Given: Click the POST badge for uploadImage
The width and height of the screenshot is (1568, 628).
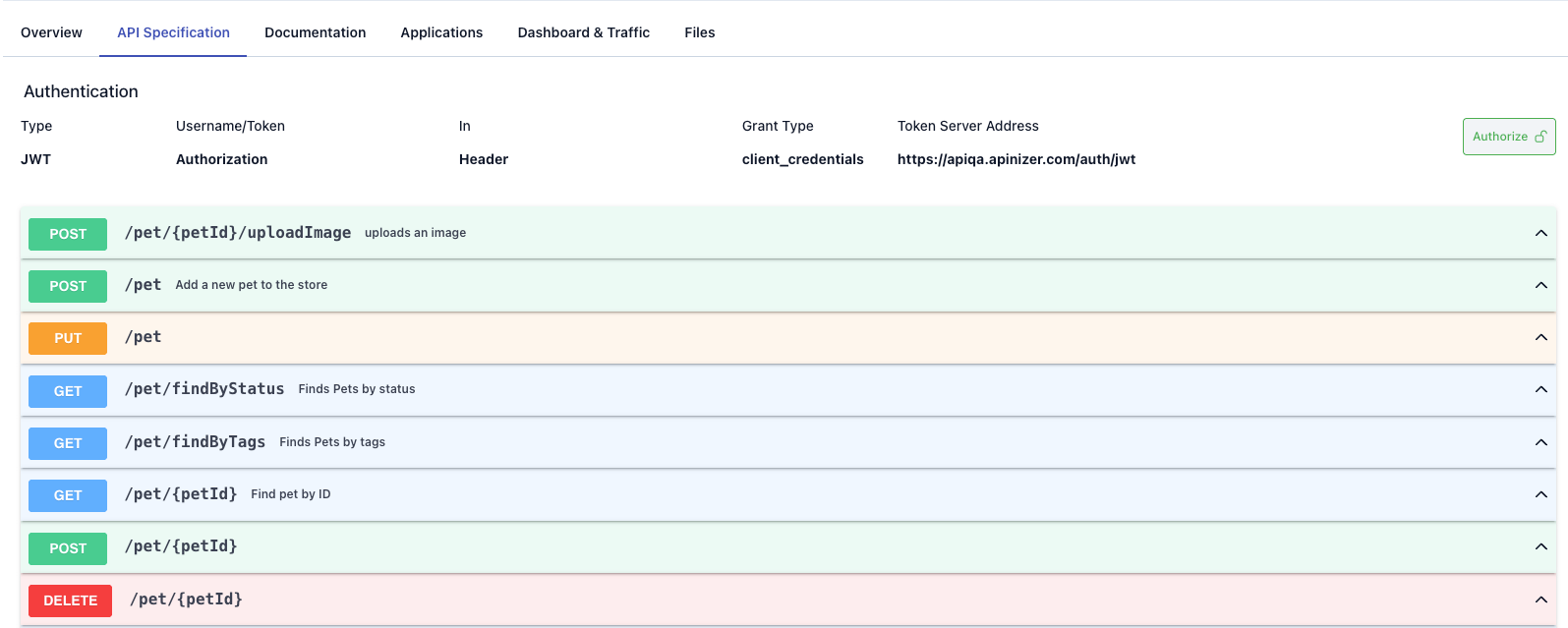Looking at the screenshot, I should click(68, 234).
